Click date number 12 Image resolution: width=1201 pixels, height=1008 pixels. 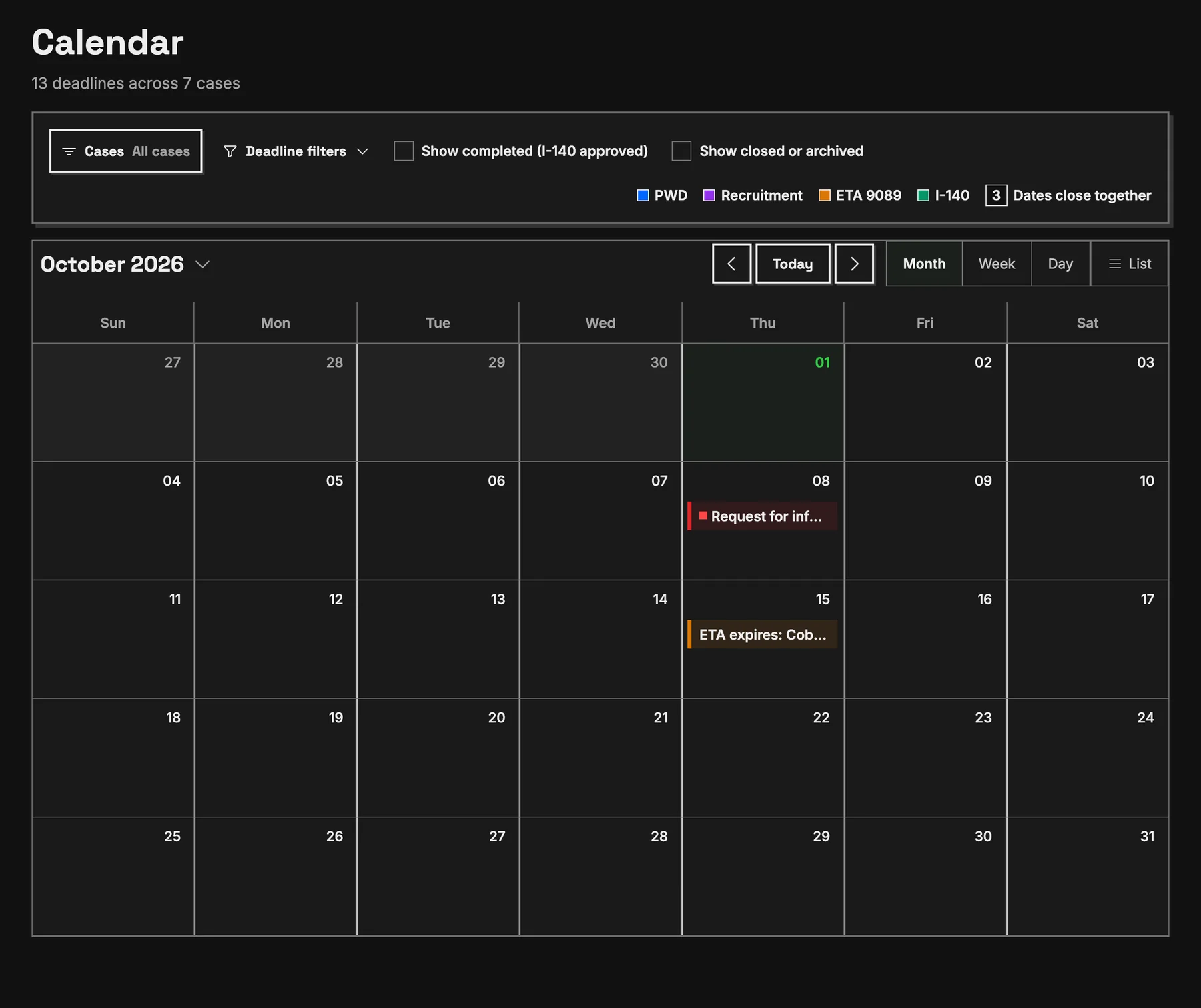click(336, 599)
